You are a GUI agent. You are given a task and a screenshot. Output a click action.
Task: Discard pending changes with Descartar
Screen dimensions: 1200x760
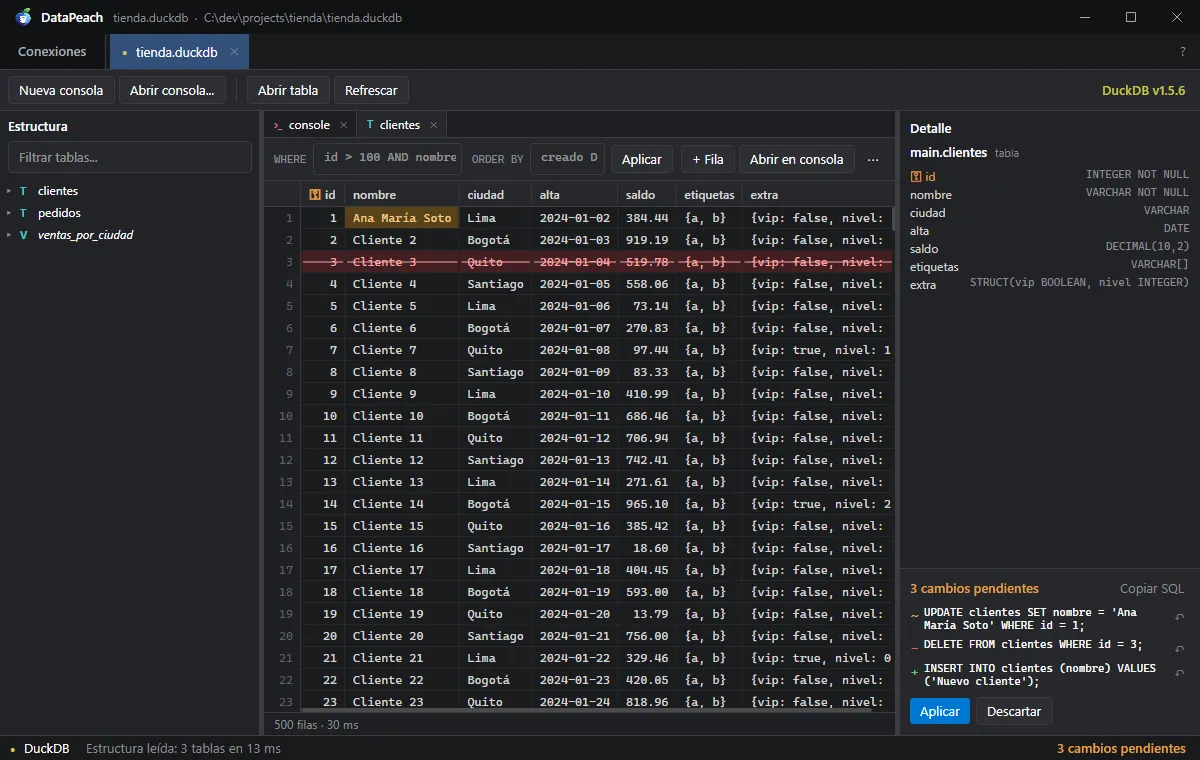pos(1014,712)
